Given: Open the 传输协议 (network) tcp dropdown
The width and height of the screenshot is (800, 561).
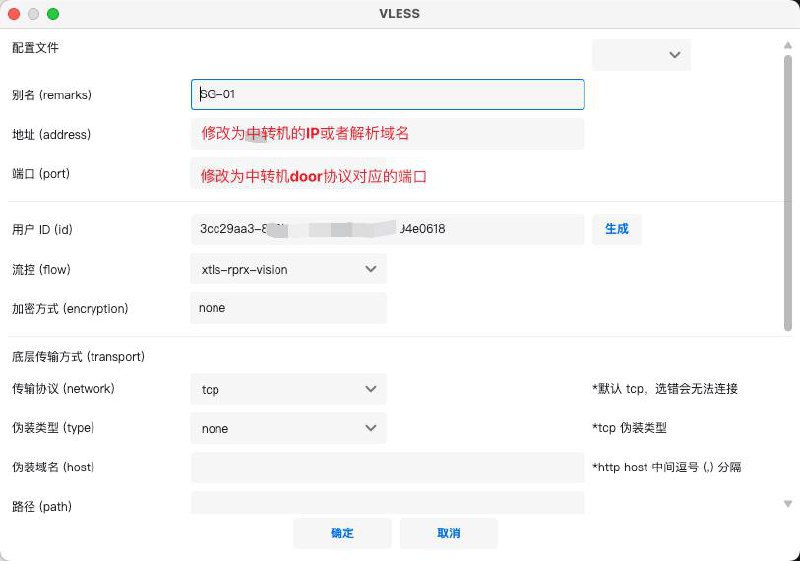Looking at the screenshot, I should pyautogui.click(x=288, y=389).
